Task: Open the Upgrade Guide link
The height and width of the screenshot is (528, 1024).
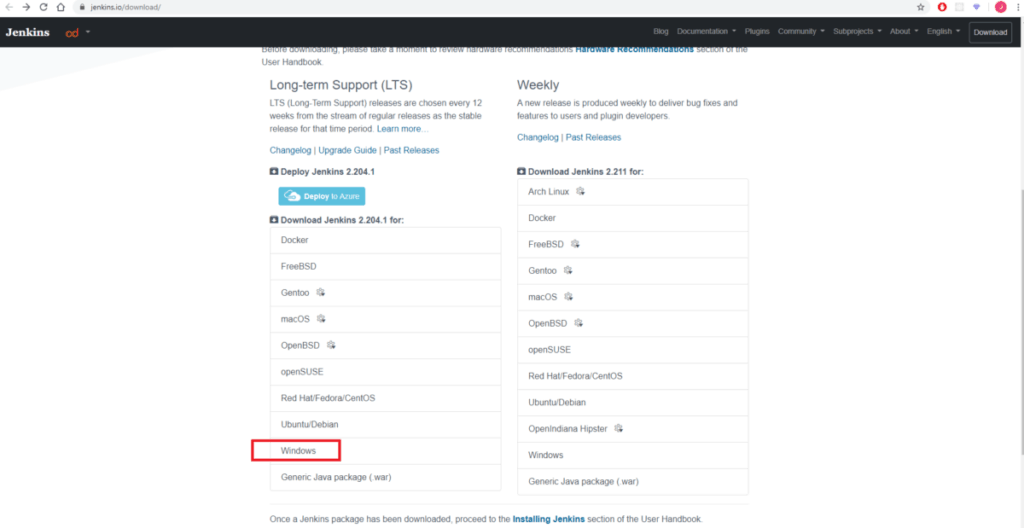Action: click(x=347, y=150)
